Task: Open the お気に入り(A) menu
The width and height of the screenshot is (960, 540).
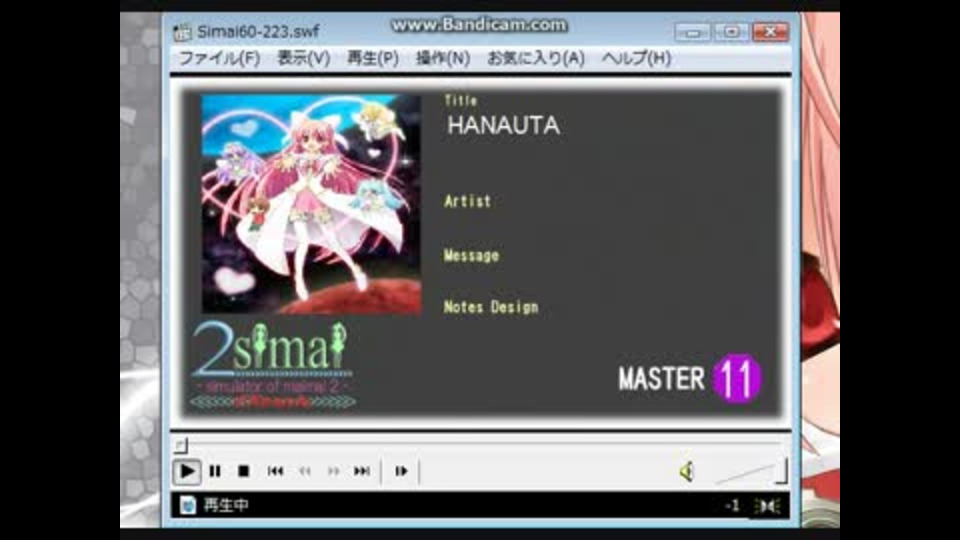Action: coord(536,58)
